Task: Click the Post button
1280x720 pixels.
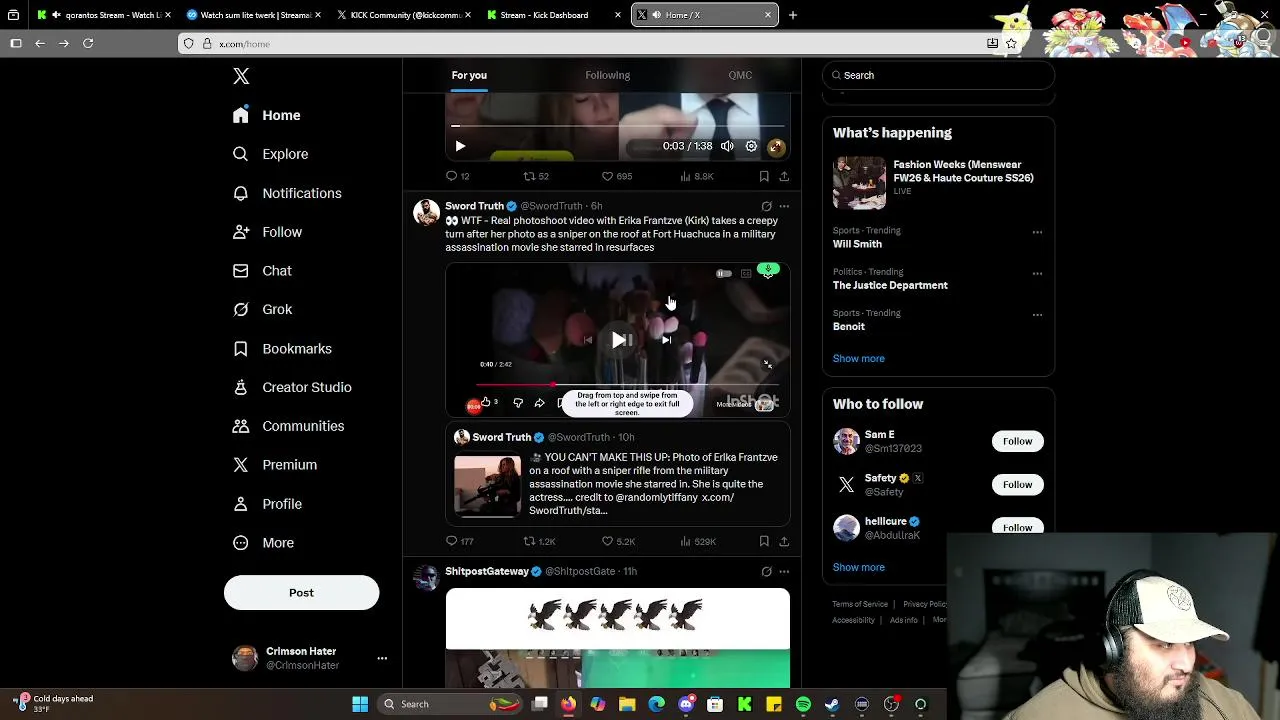Action: tap(301, 593)
